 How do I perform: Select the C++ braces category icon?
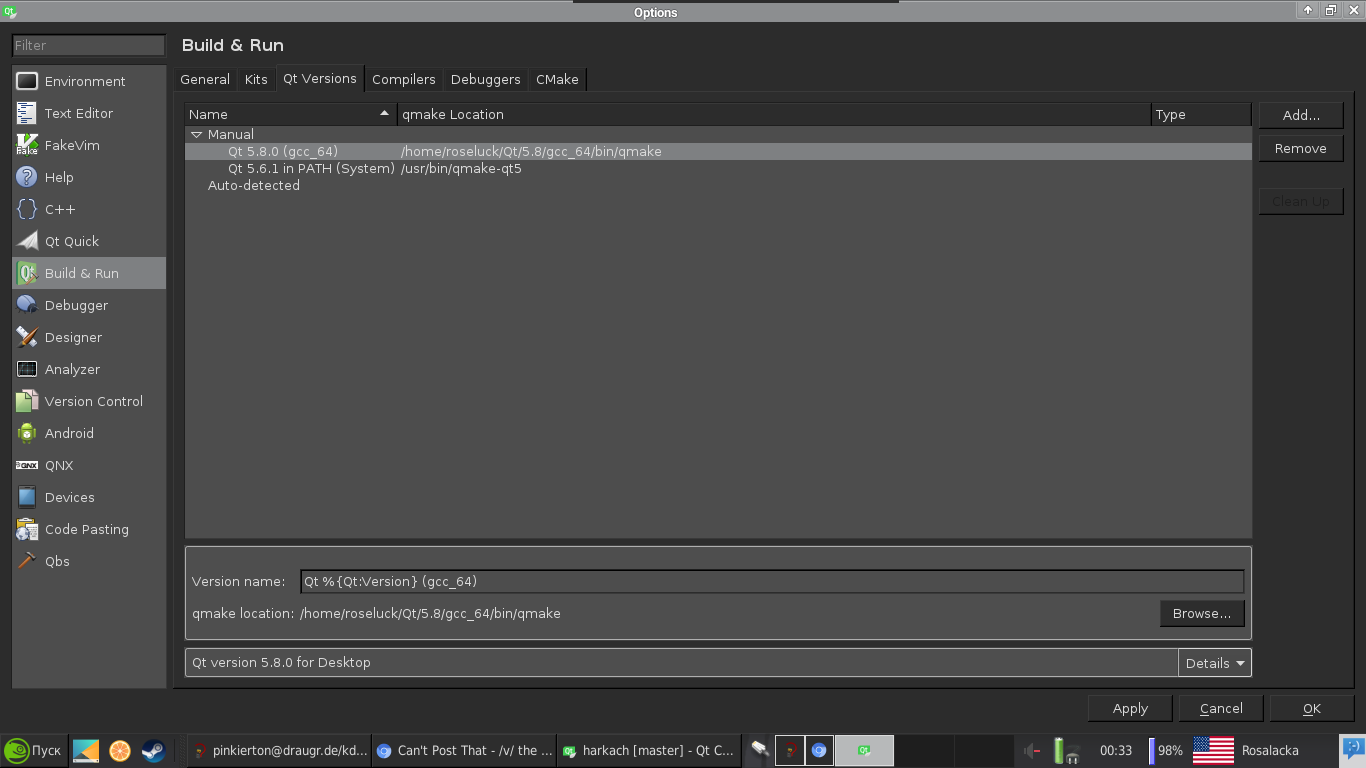pos(27,209)
